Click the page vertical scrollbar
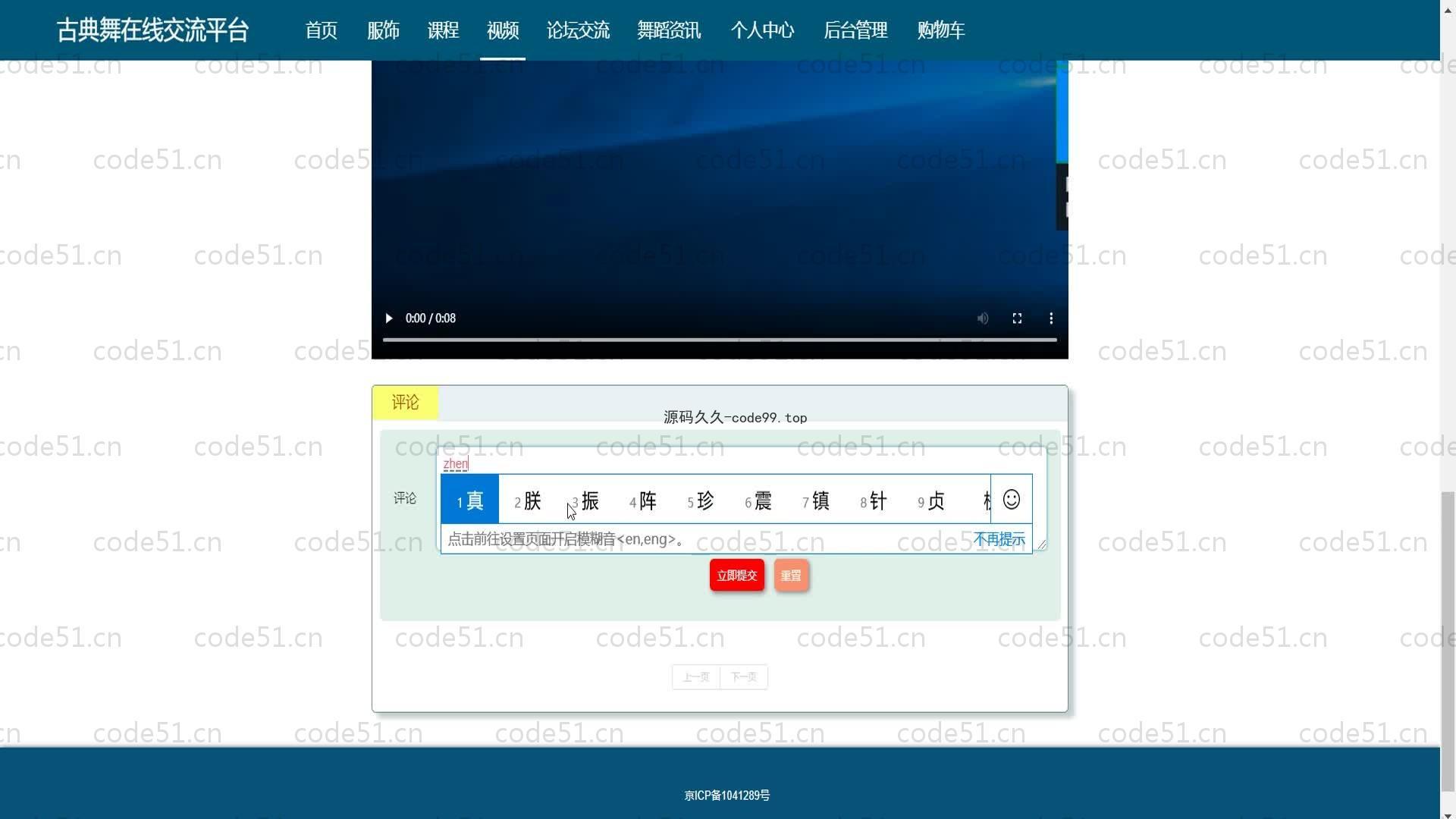Image resolution: width=1456 pixels, height=819 pixels. [x=1448, y=641]
